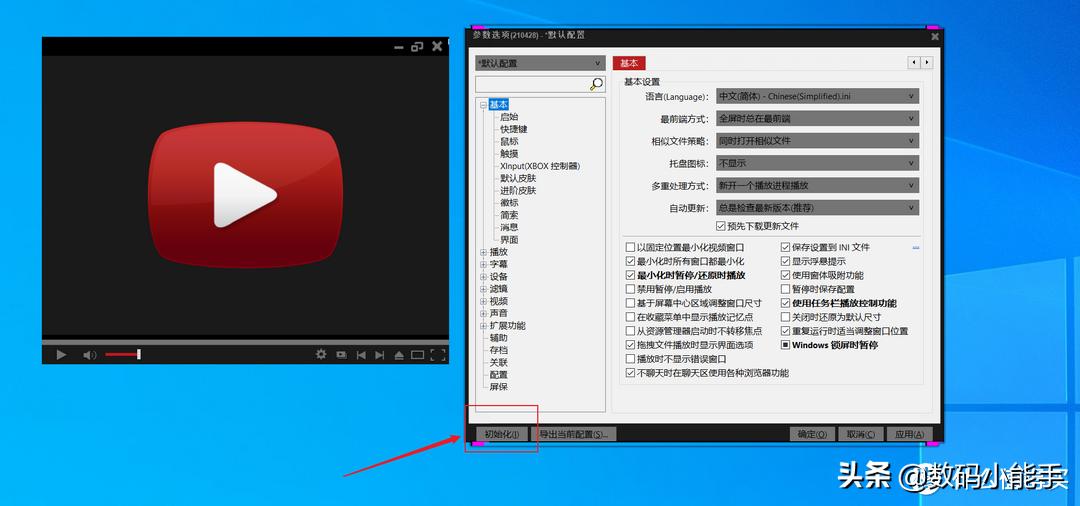
Task: Select 关联 in the settings tree
Action: (x=499, y=363)
